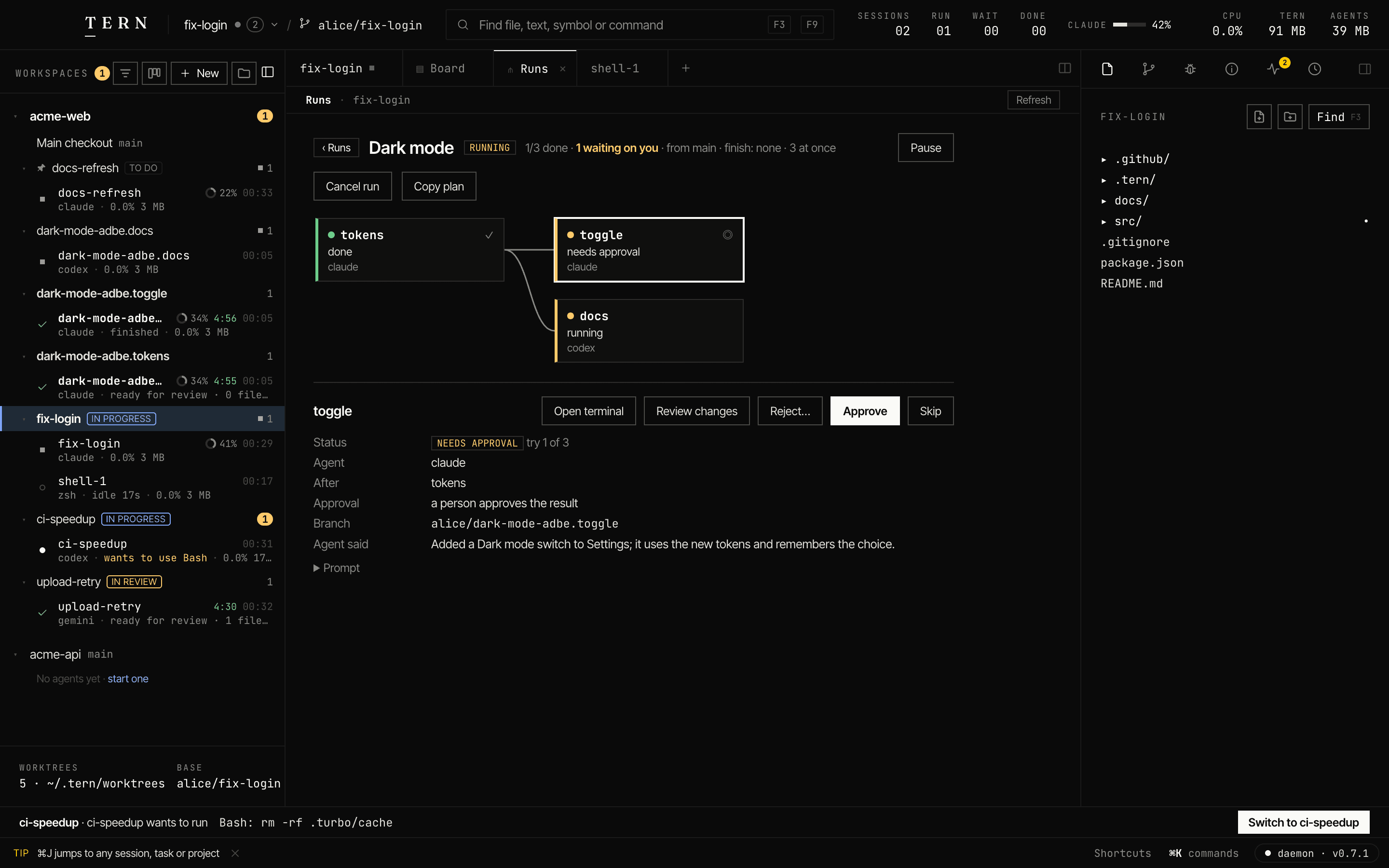Screen dimensions: 1389x868
Task: Approve the toggle step
Action: pos(864,411)
